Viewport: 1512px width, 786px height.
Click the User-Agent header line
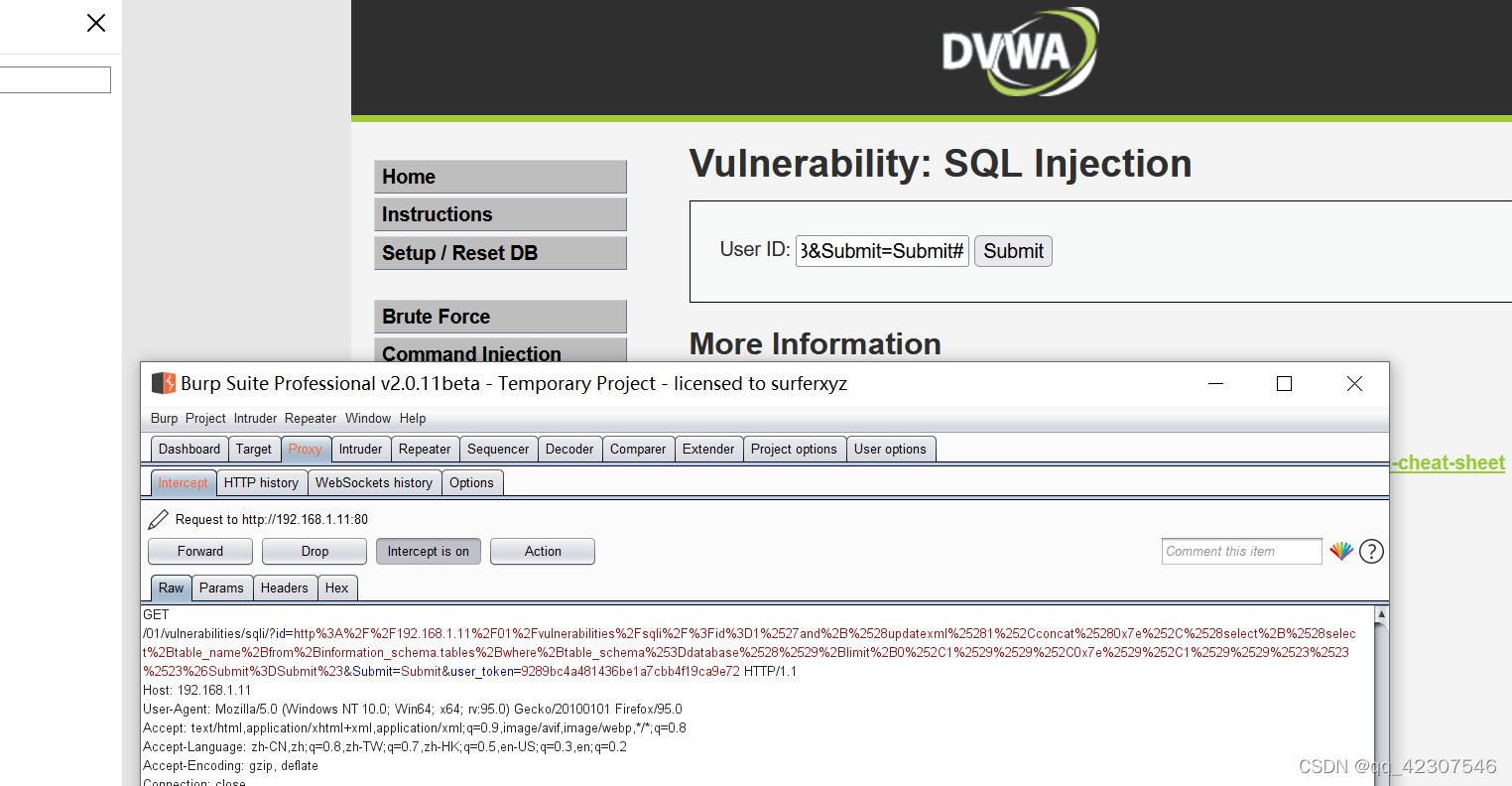[413, 709]
